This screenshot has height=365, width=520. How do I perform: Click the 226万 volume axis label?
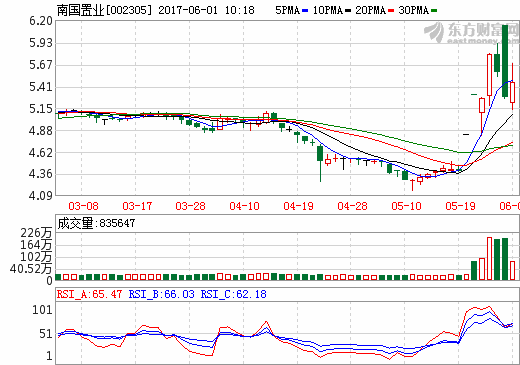(36, 233)
